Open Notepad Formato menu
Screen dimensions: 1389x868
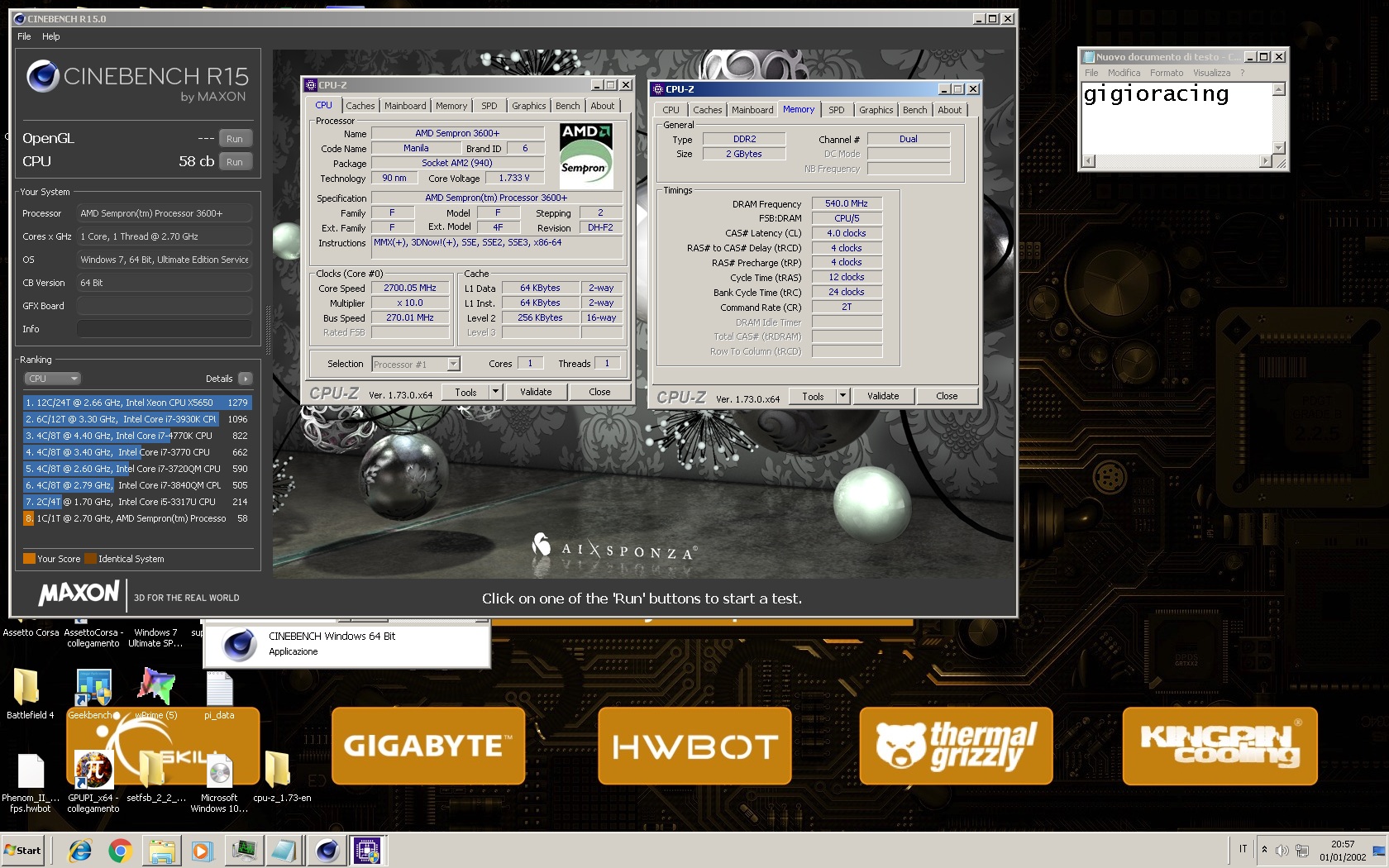(x=1167, y=73)
